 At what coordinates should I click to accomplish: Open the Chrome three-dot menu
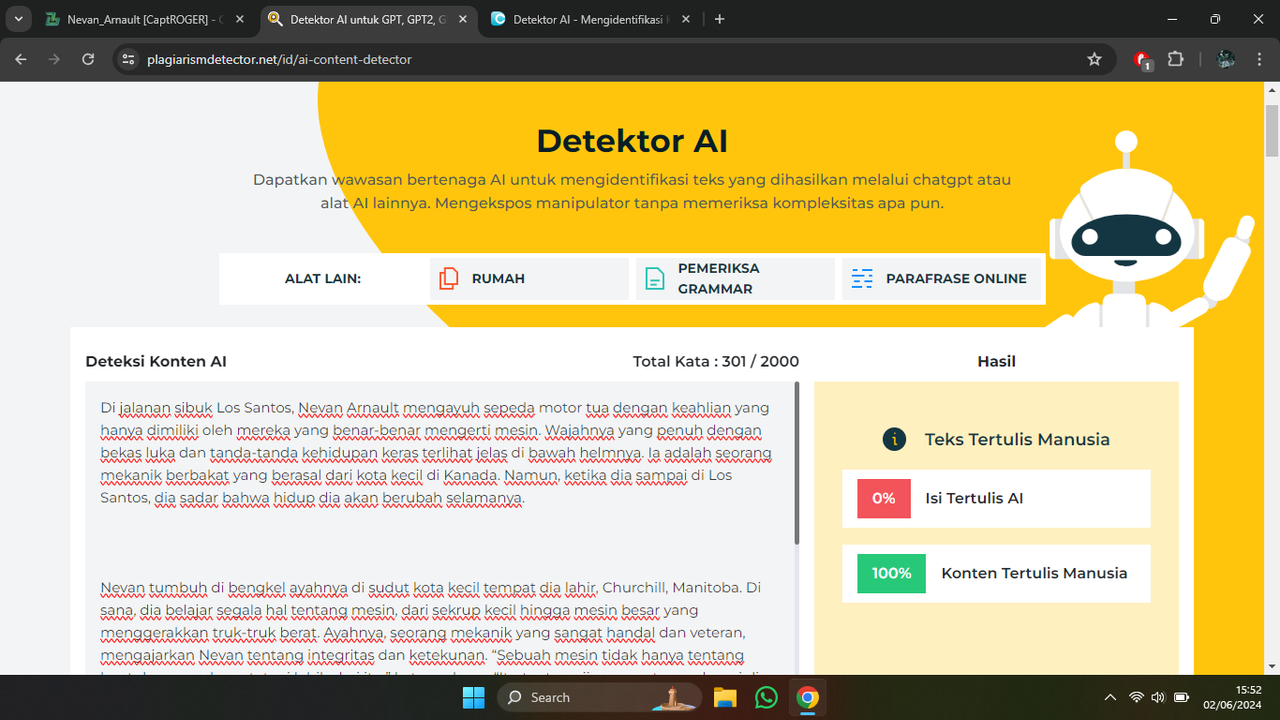1259,59
